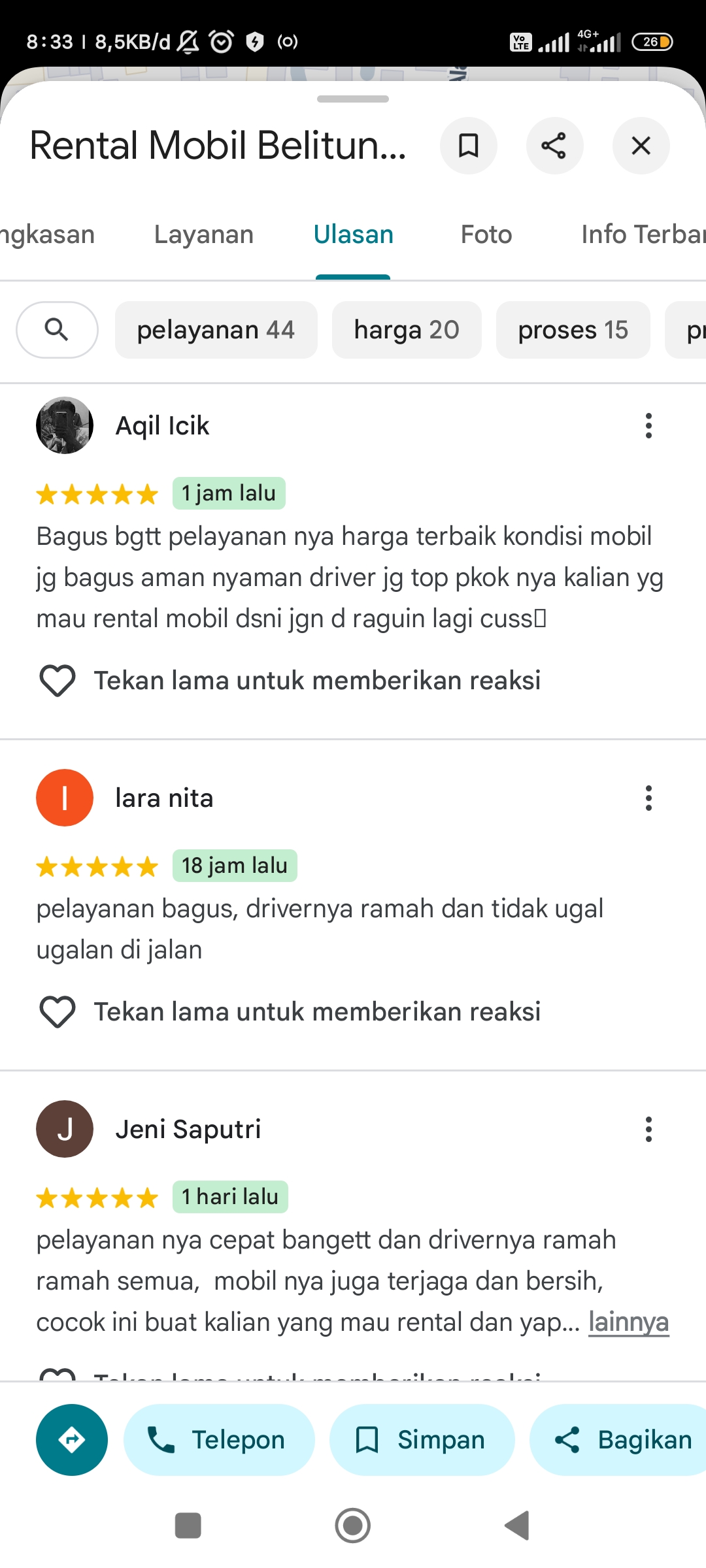Image resolution: width=706 pixels, height=1568 pixels.
Task: Tap the share icon in the header
Action: click(554, 146)
